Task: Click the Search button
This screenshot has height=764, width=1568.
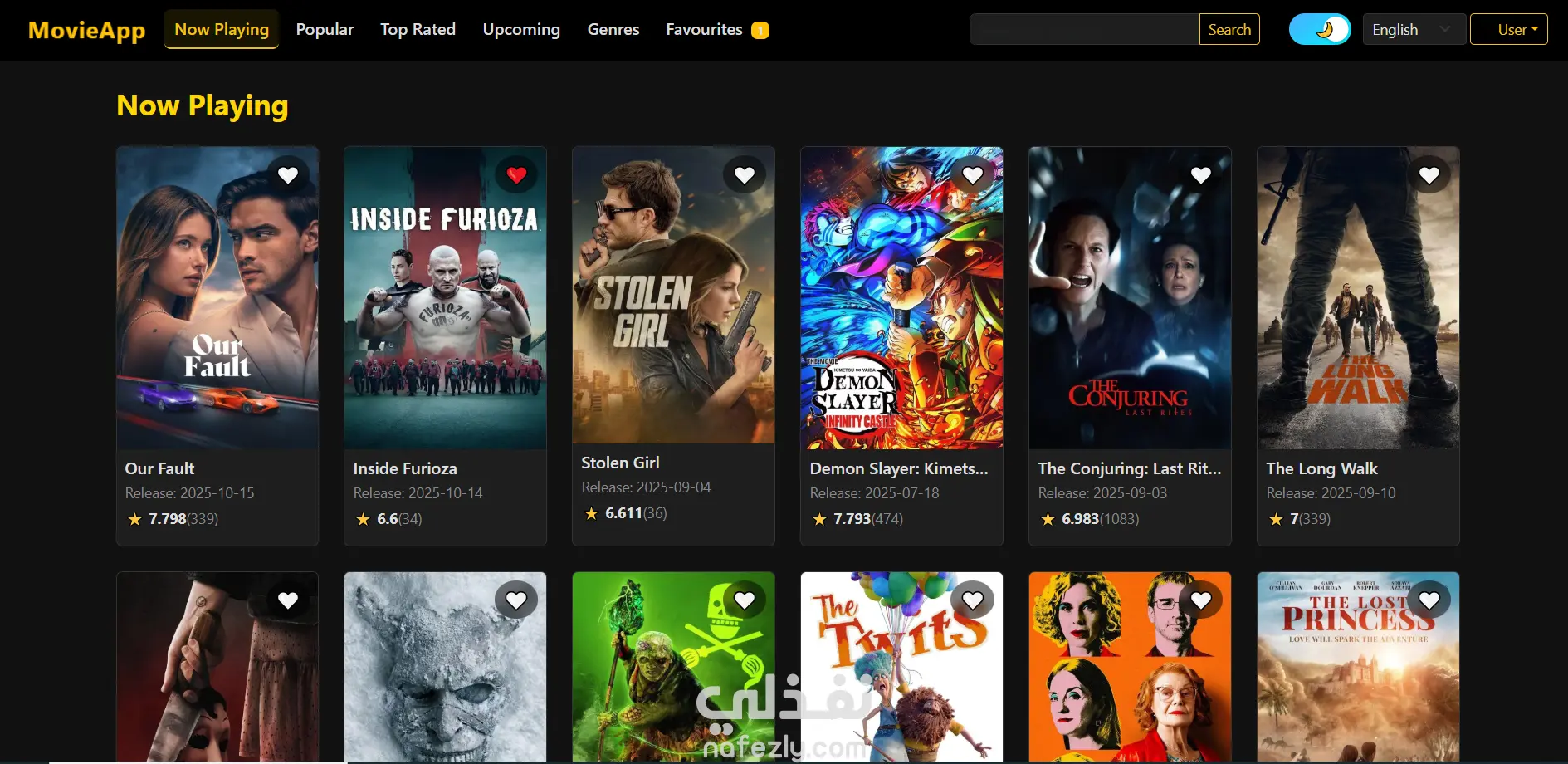Action: [1229, 30]
